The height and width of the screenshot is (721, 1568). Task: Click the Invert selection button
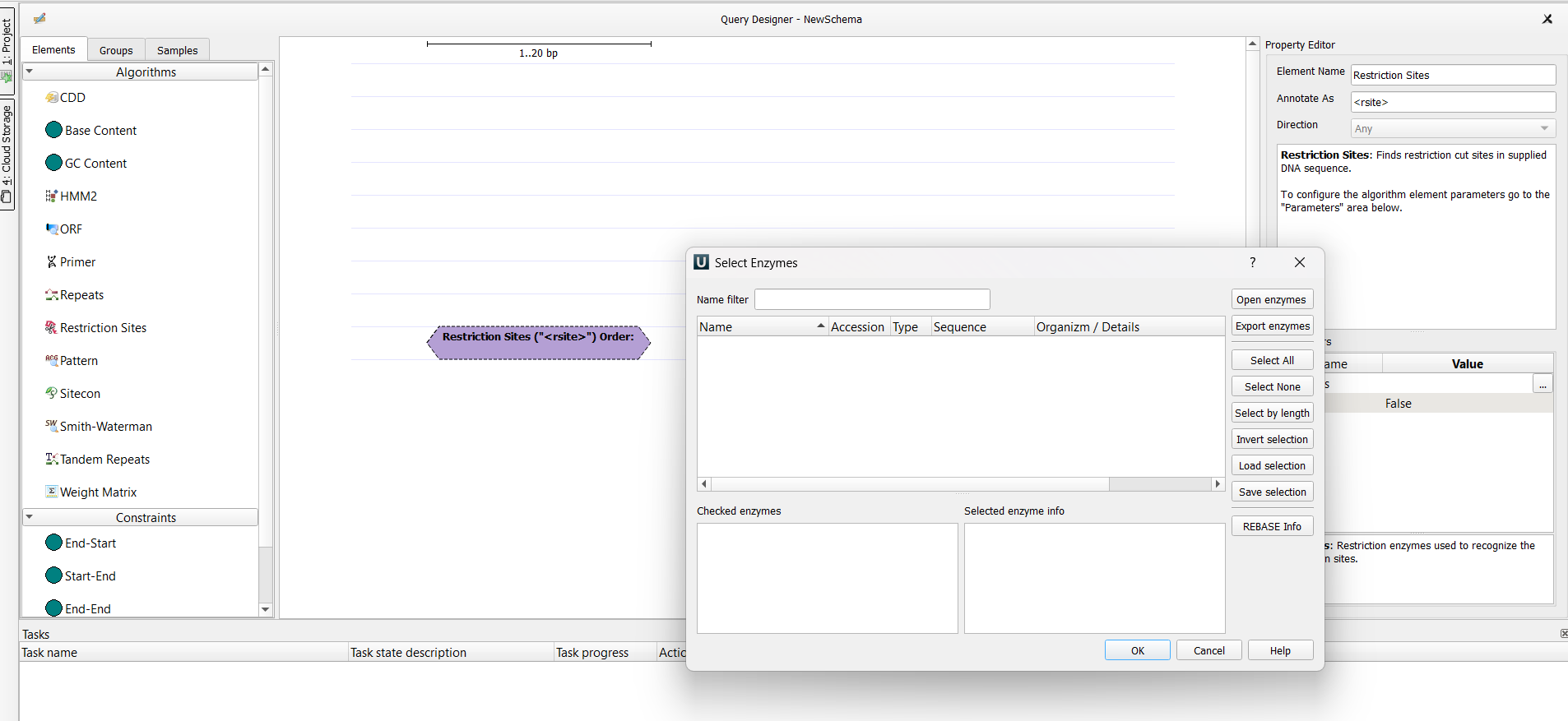1272,439
